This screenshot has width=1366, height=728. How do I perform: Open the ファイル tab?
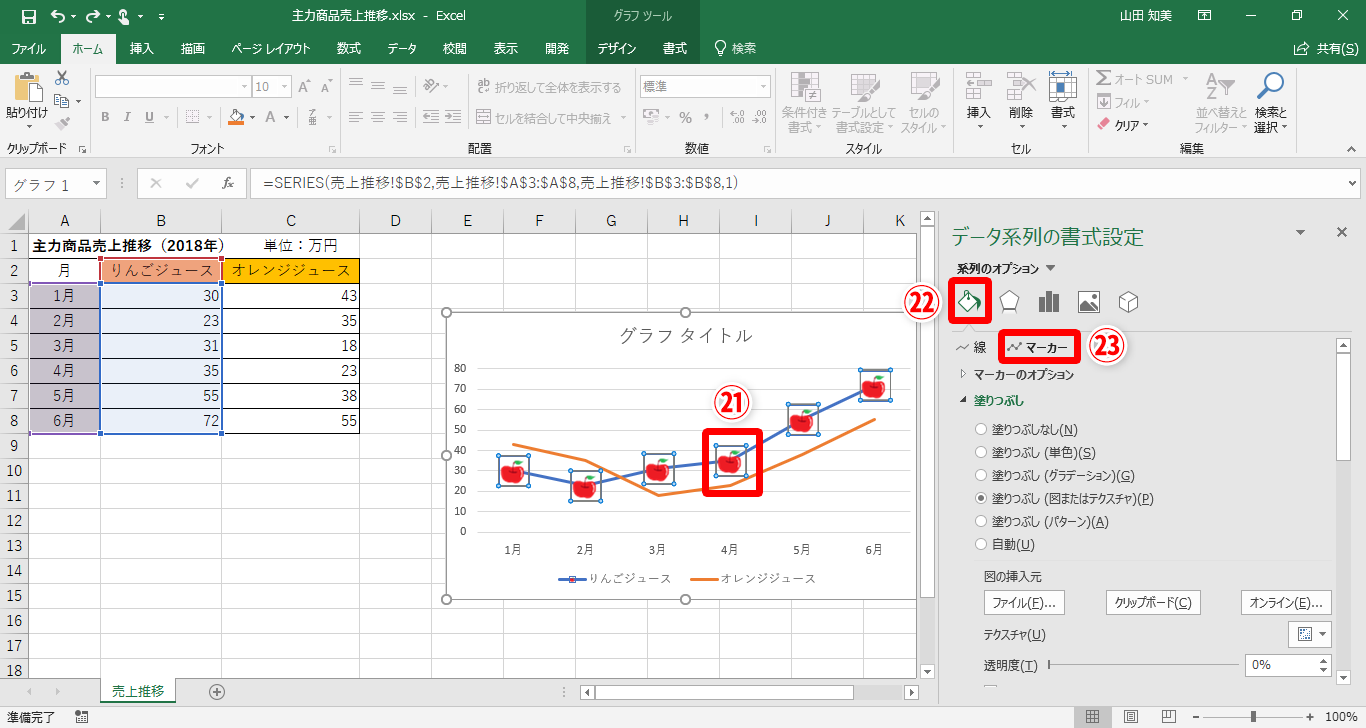click(28, 48)
